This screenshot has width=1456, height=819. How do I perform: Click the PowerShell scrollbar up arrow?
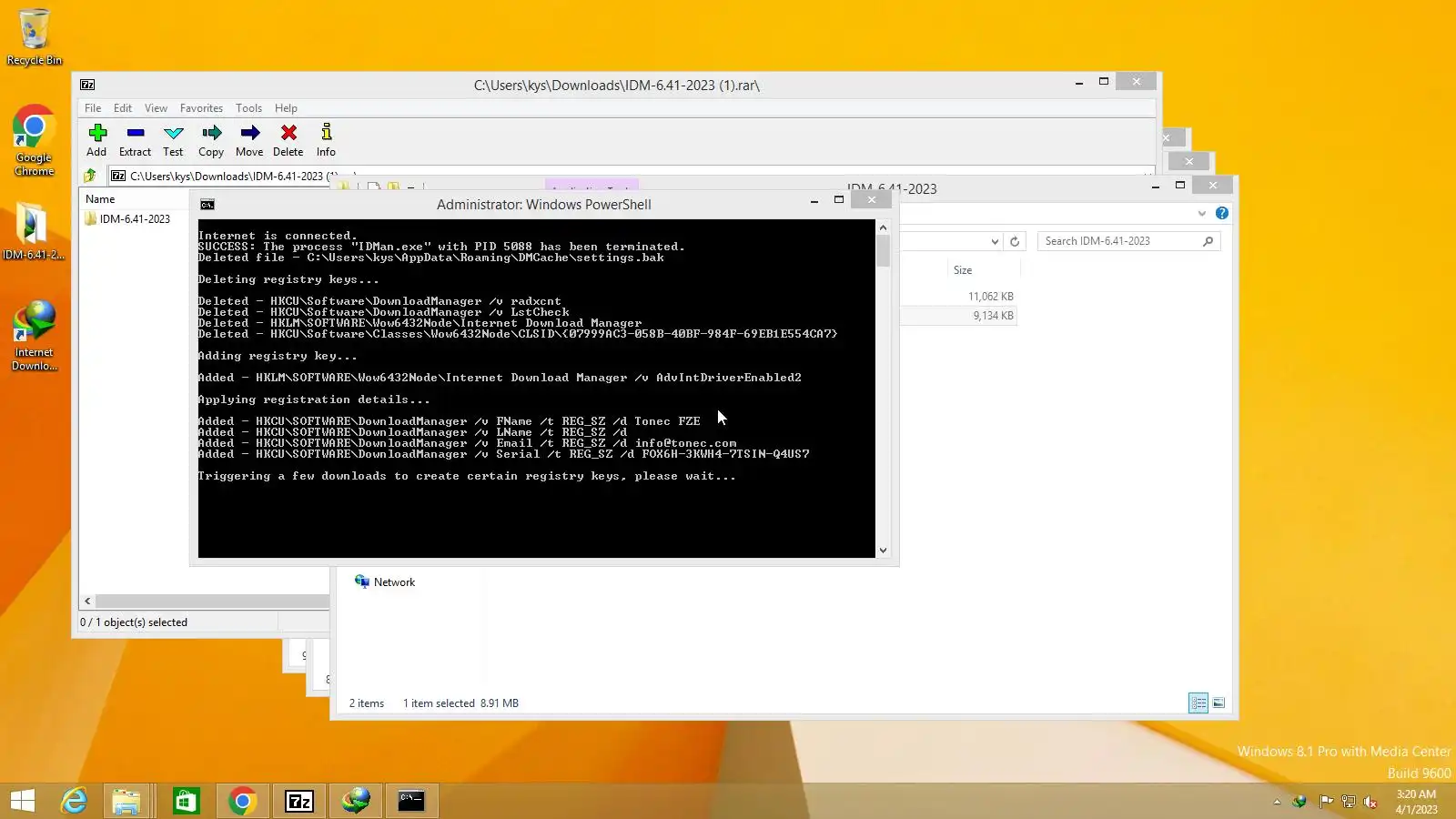[x=883, y=227]
